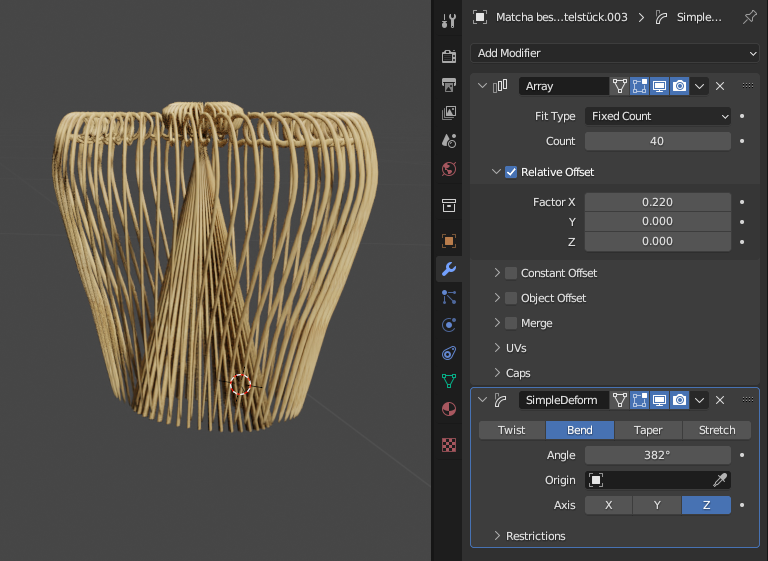This screenshot has height=561, width=768.
Task: Toggle Array modifier render visibility
Action: pos(680,86)
